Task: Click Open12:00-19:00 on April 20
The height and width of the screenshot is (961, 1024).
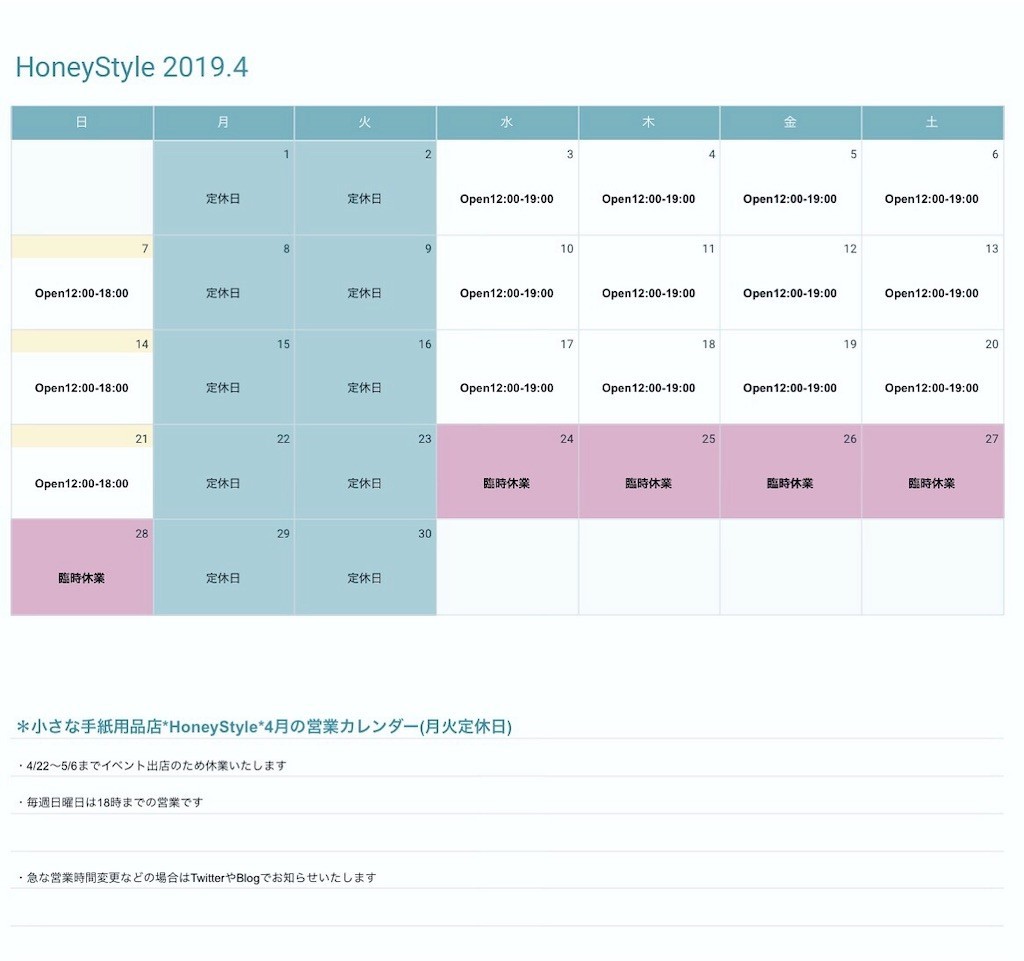Action: pyautogui.click(x=932, y=388)
